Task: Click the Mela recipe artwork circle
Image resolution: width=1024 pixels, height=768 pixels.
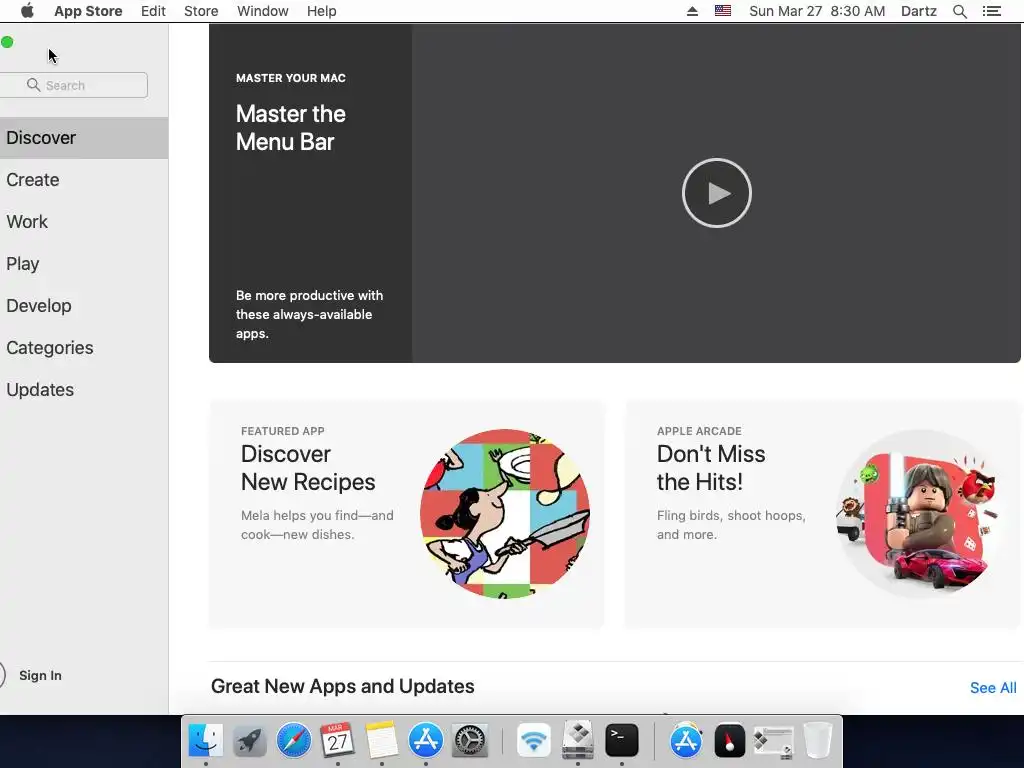Action: click(505, 514)
